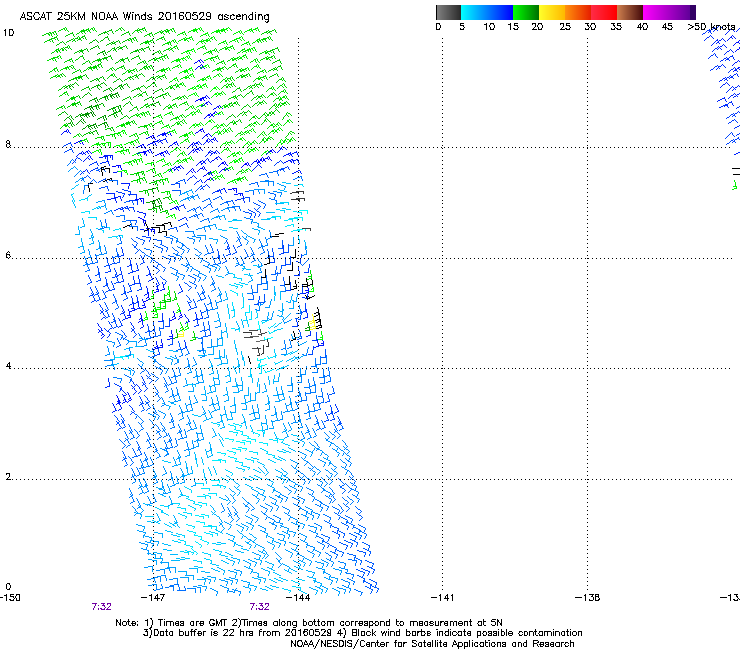The height and width of the screenshot is (650, 740).
Task: Select the latitude axis label '4'
Action: point(8,366)
